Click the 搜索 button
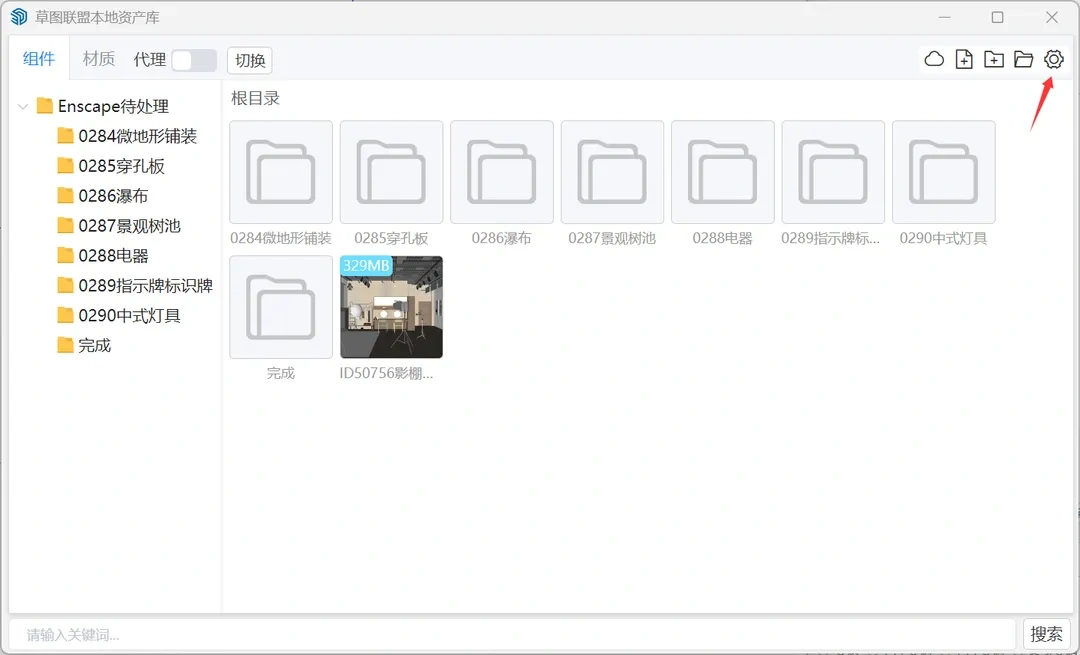Screen dimensions: 1080x655 click(1047, 634)
